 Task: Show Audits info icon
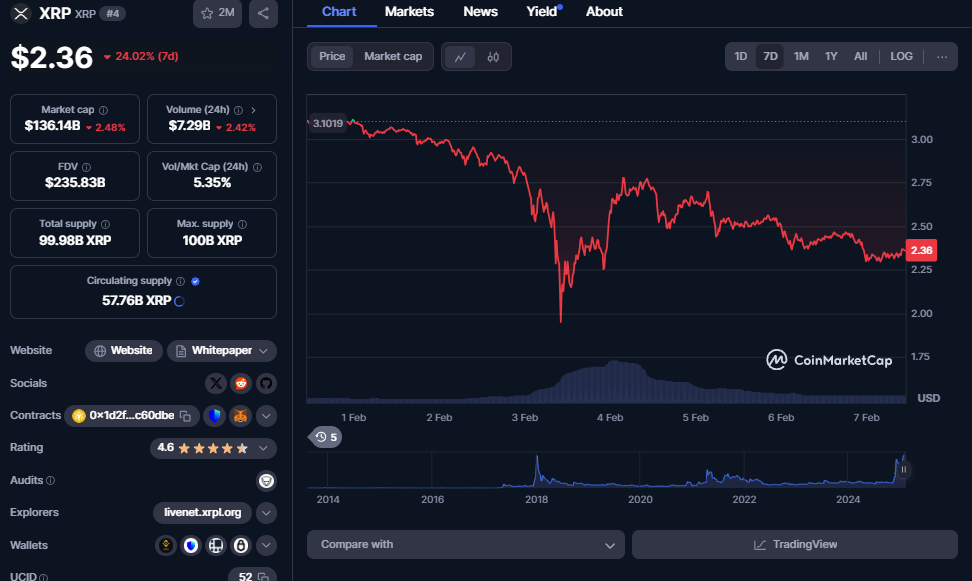pyautogui.click(x=50, y=481)
